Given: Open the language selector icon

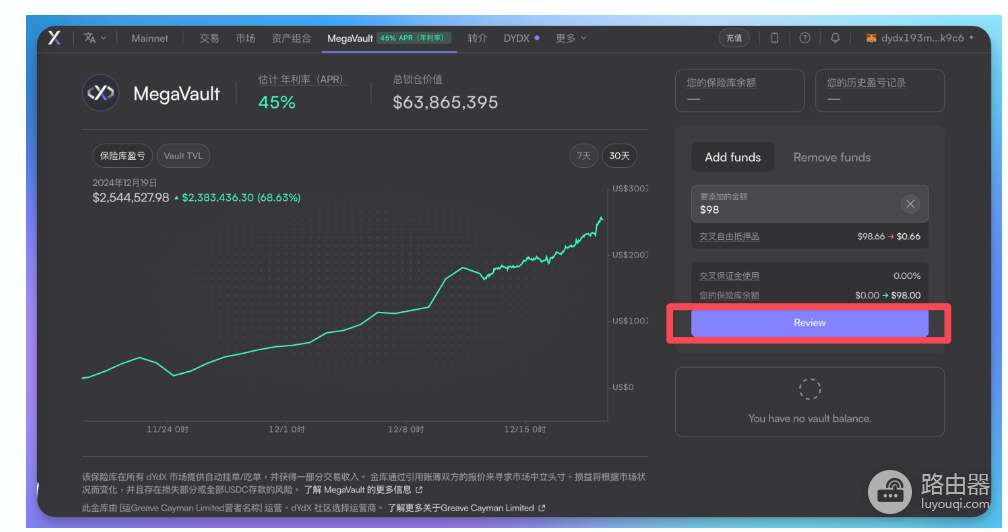Looking at the screenshot, I should [x=94, y=38].
